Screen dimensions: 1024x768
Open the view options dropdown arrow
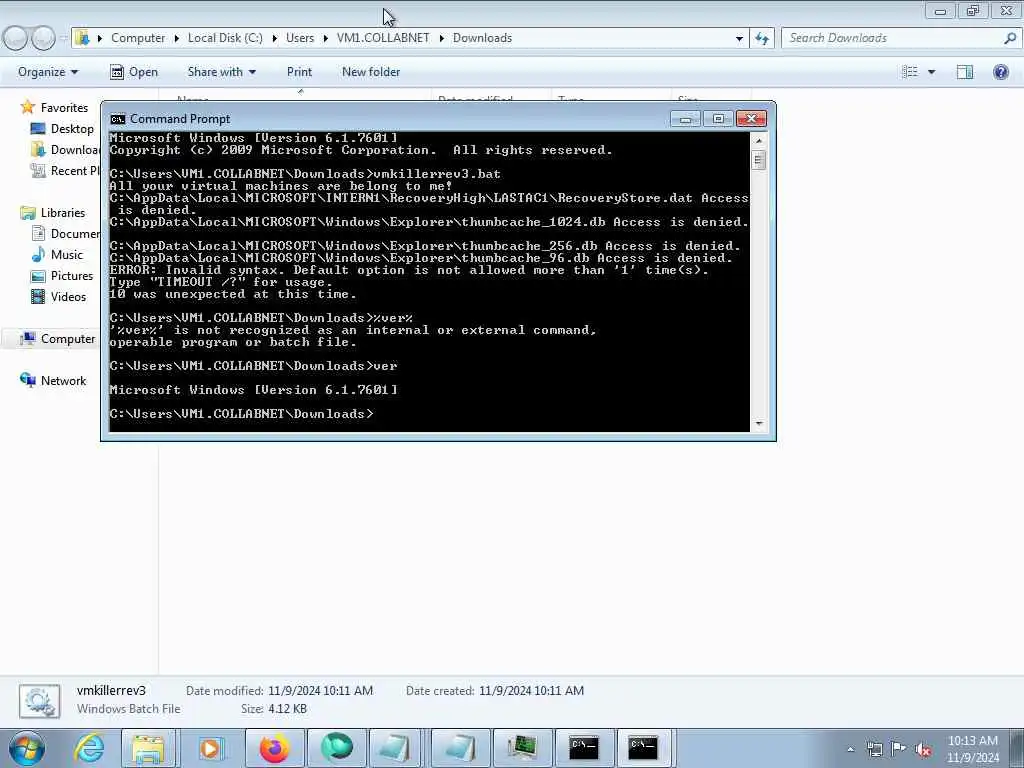931,72
